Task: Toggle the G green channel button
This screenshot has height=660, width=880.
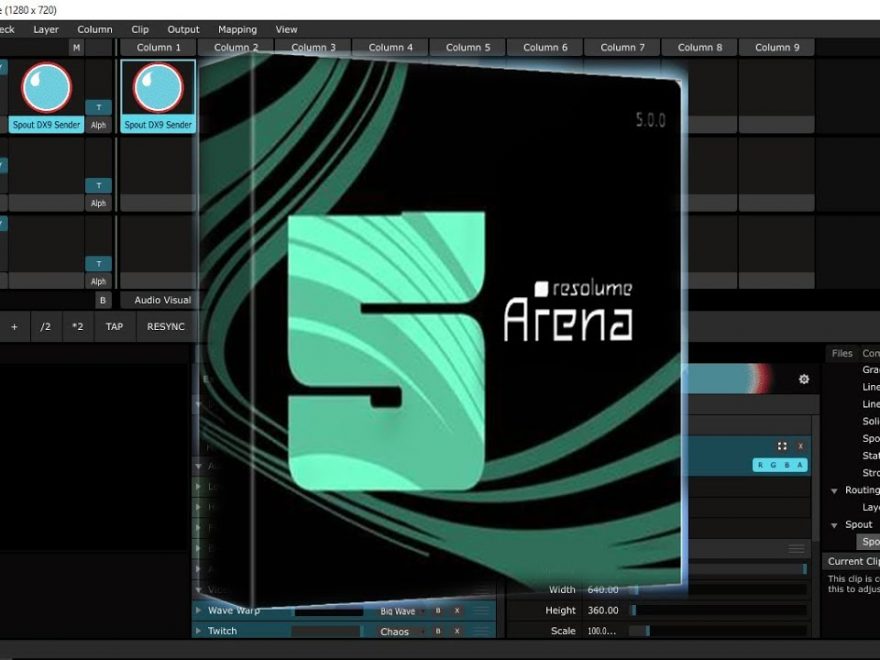Action: tap(773, 465)
